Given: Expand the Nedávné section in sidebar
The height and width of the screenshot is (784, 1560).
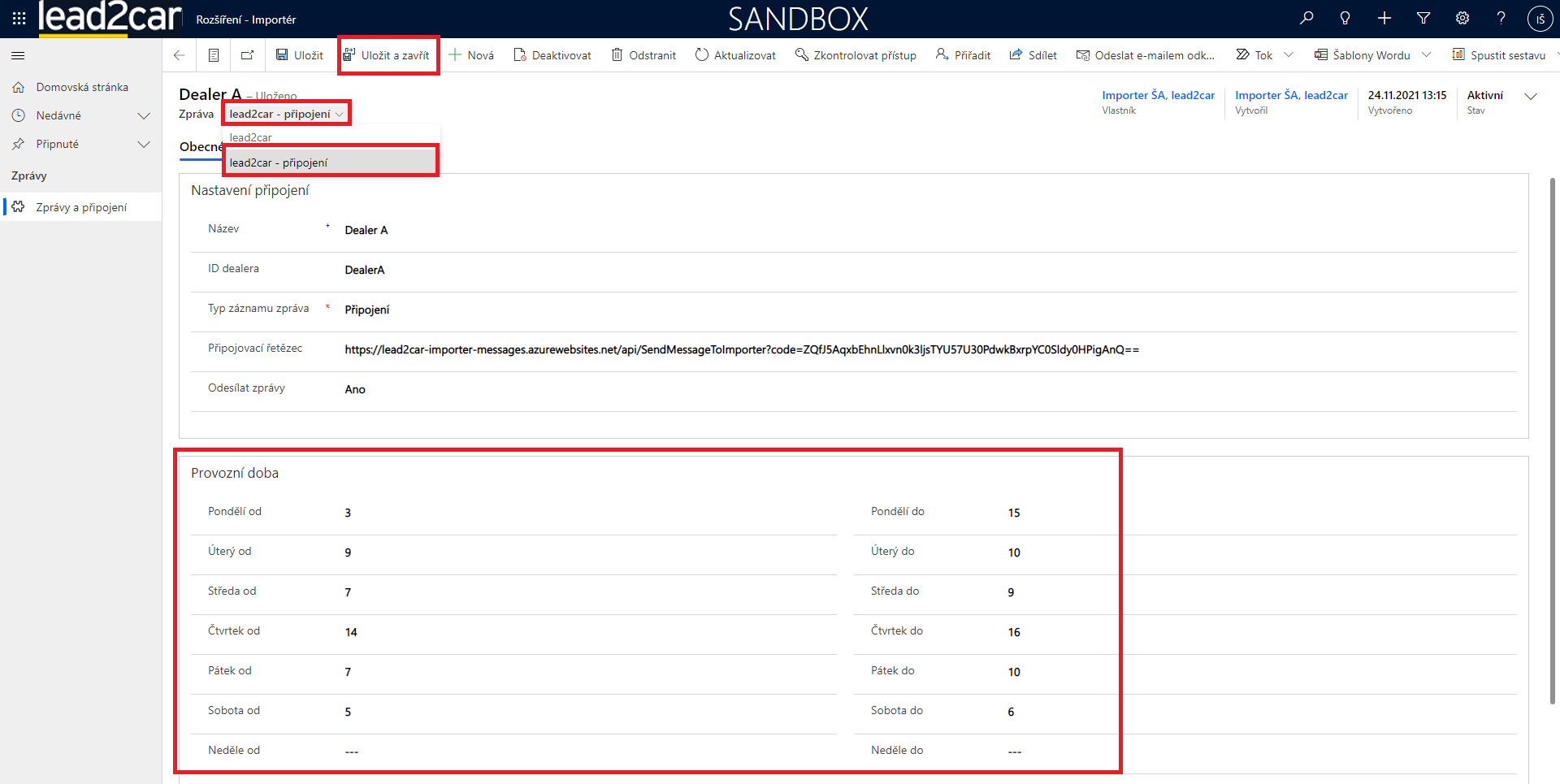Looking at the screenshot, I should (144, 115).
